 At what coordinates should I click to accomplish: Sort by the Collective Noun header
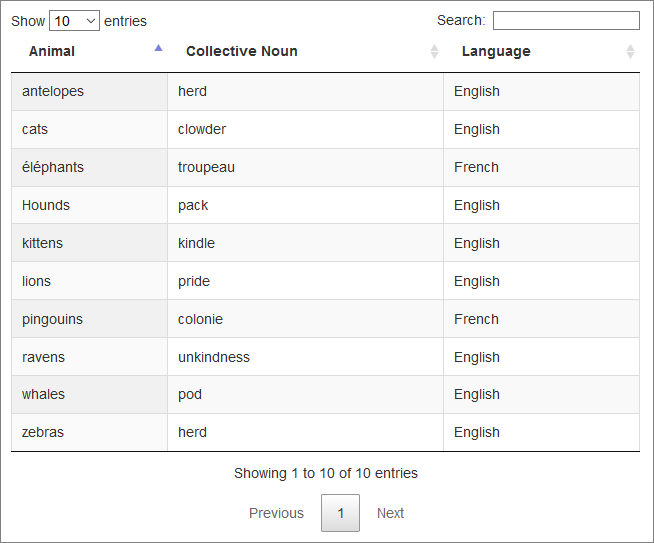242,52
